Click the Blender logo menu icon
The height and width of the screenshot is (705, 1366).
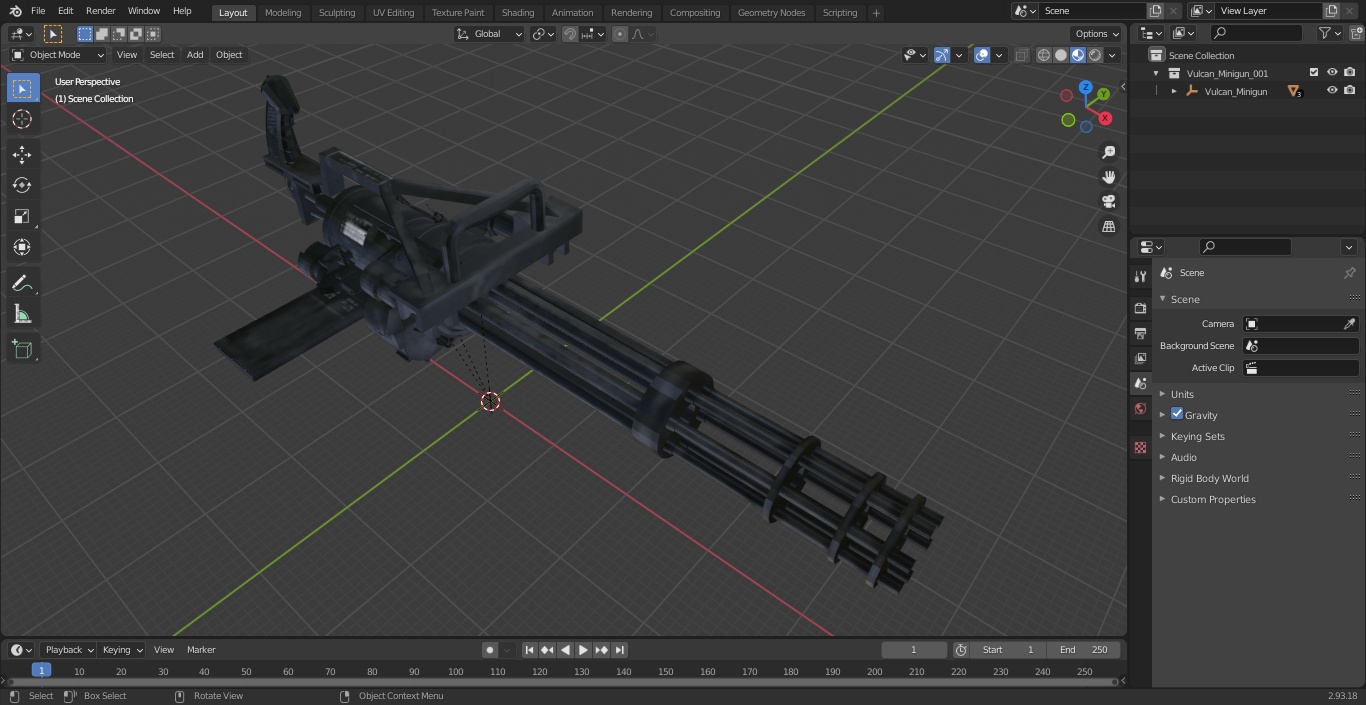point(15,11)
